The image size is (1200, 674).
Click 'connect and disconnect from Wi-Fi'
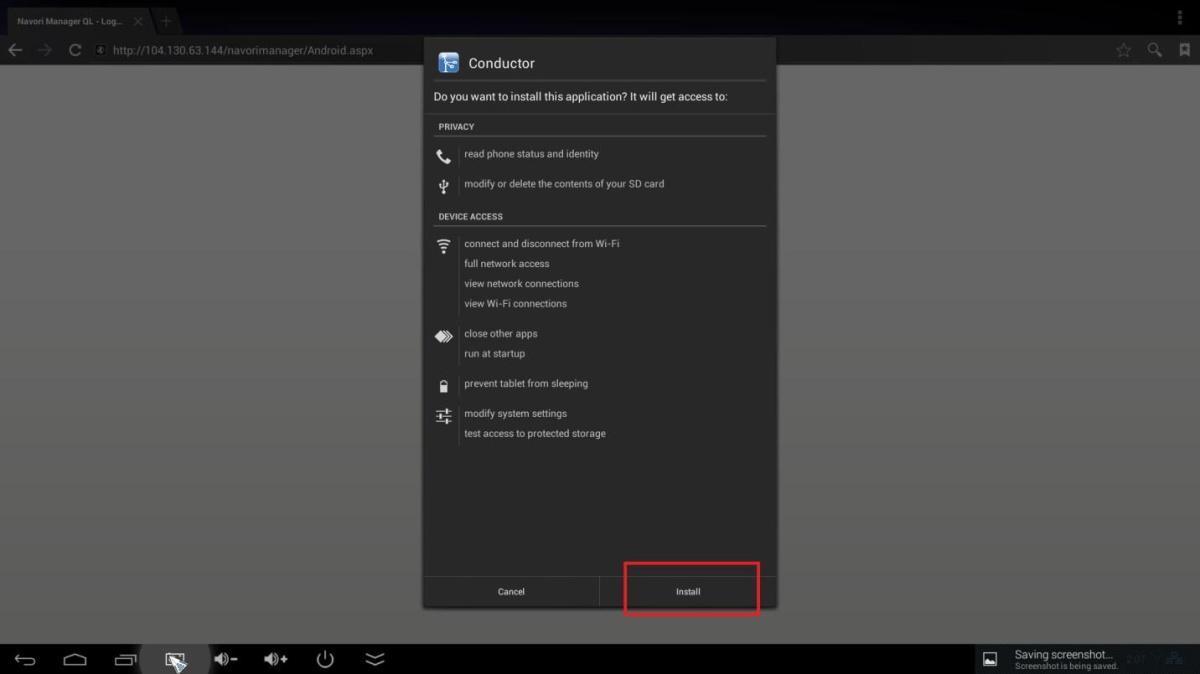pyautogui.click(x=541, y=244)
